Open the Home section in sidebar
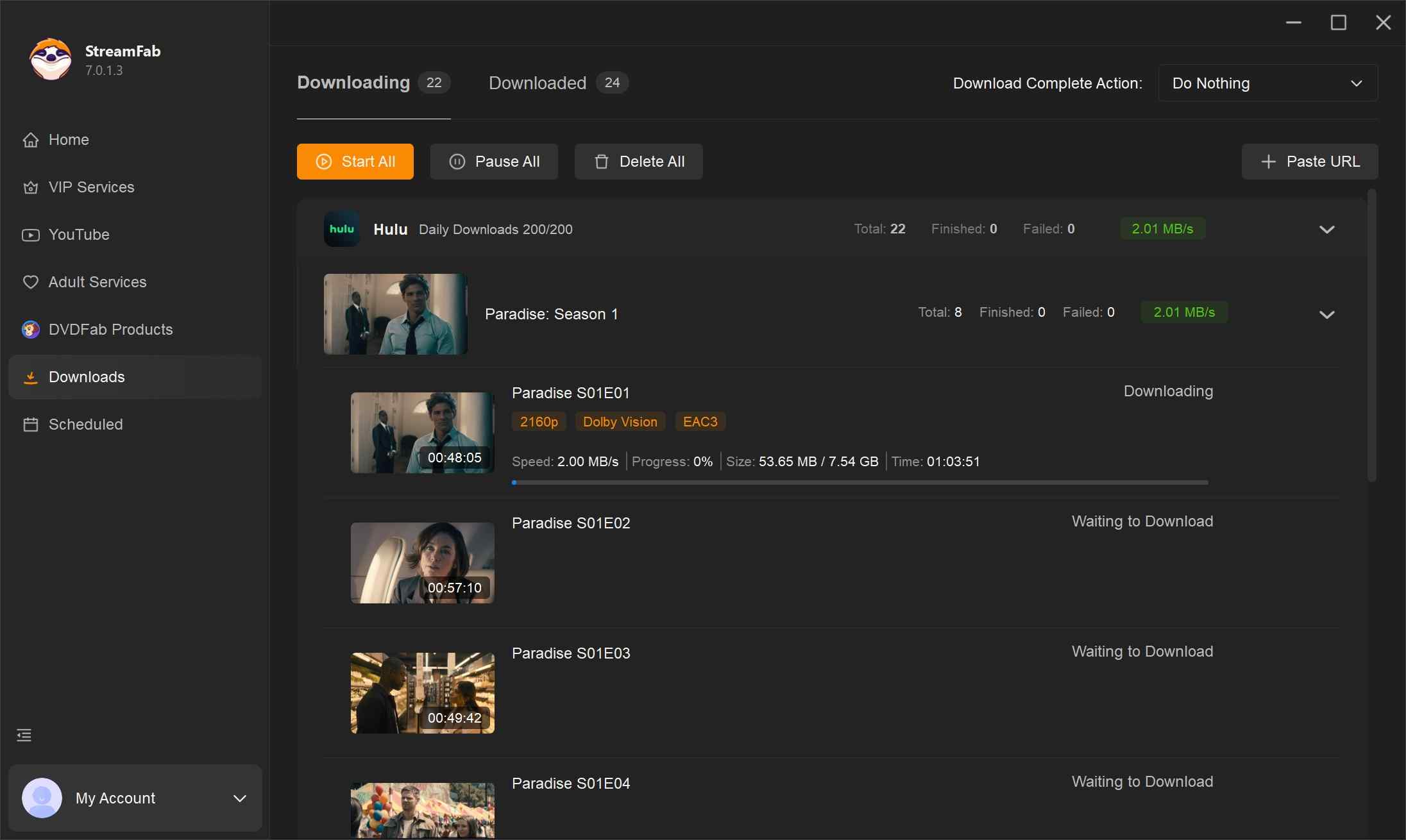The width and height of the screenshot is (1406, 840). click(x=69, y=140)
